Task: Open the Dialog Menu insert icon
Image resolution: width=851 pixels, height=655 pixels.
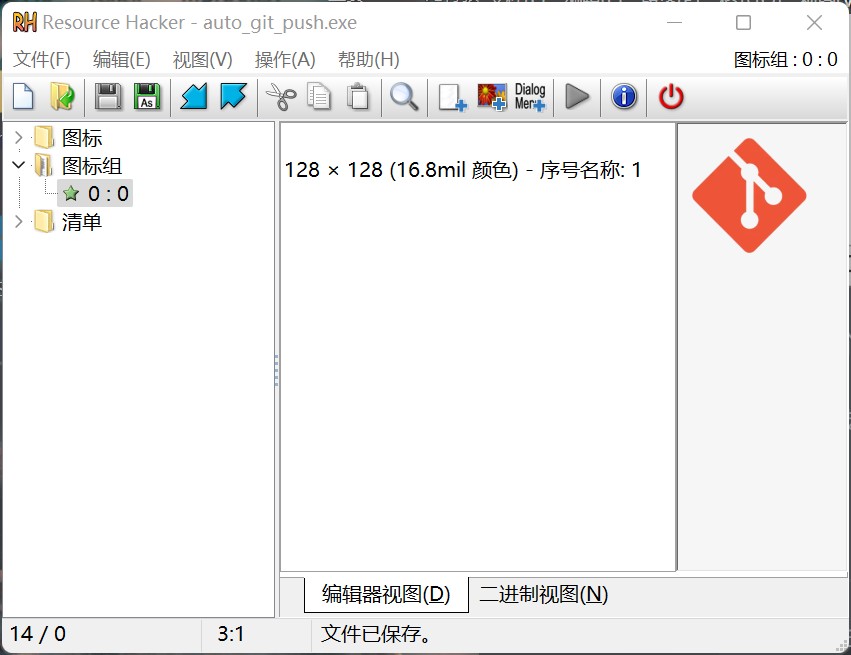Action: (x=530, y=97)
